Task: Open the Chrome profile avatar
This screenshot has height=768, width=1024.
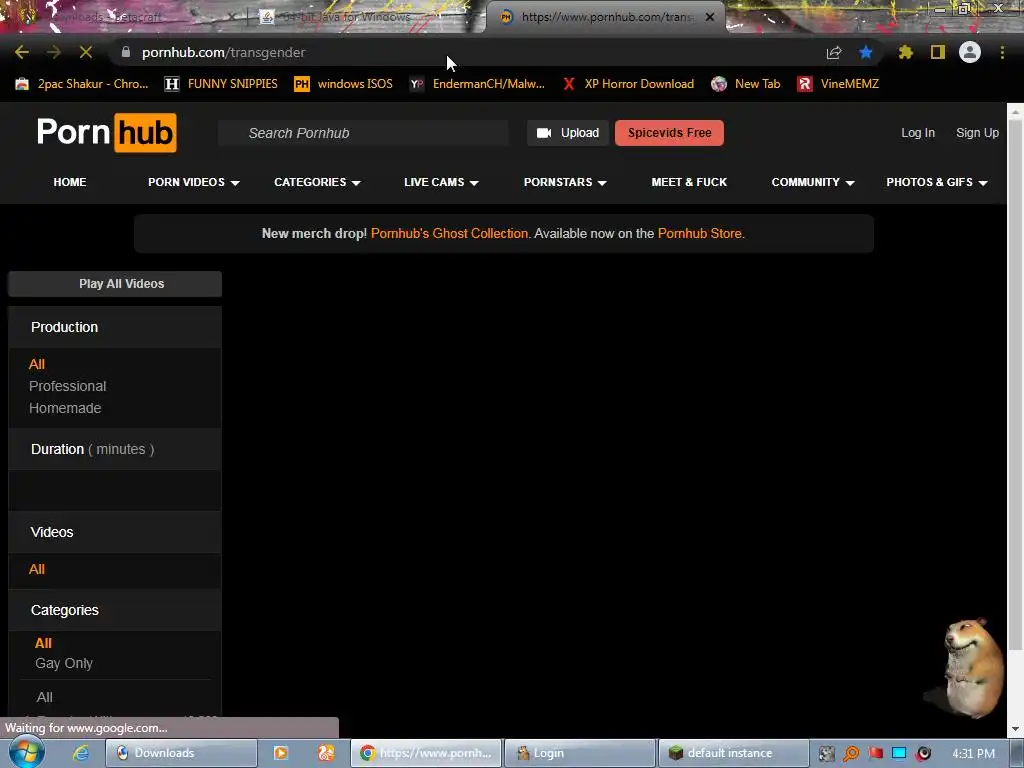Action: [970, 52]
